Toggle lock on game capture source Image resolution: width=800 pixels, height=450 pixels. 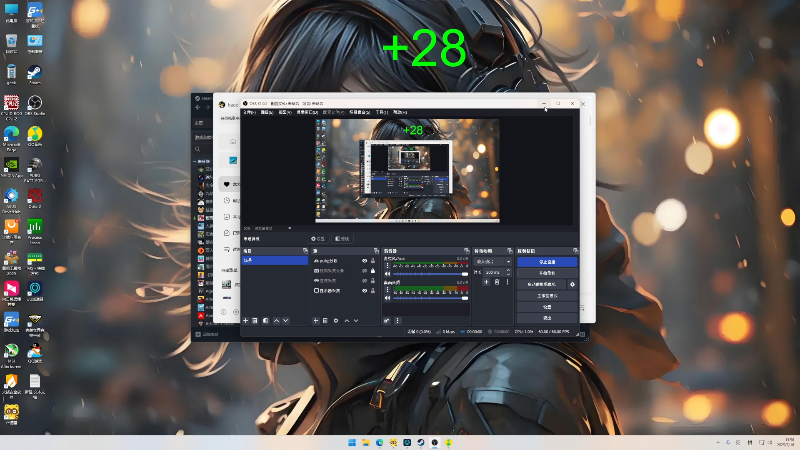(373, 281)
